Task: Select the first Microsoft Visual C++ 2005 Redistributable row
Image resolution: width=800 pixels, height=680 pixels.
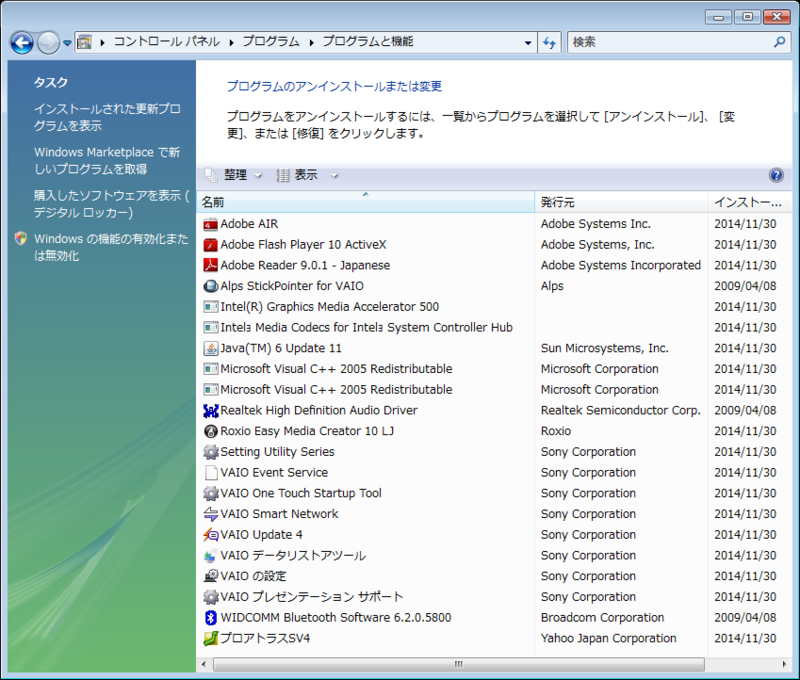Action: (493, 369)
